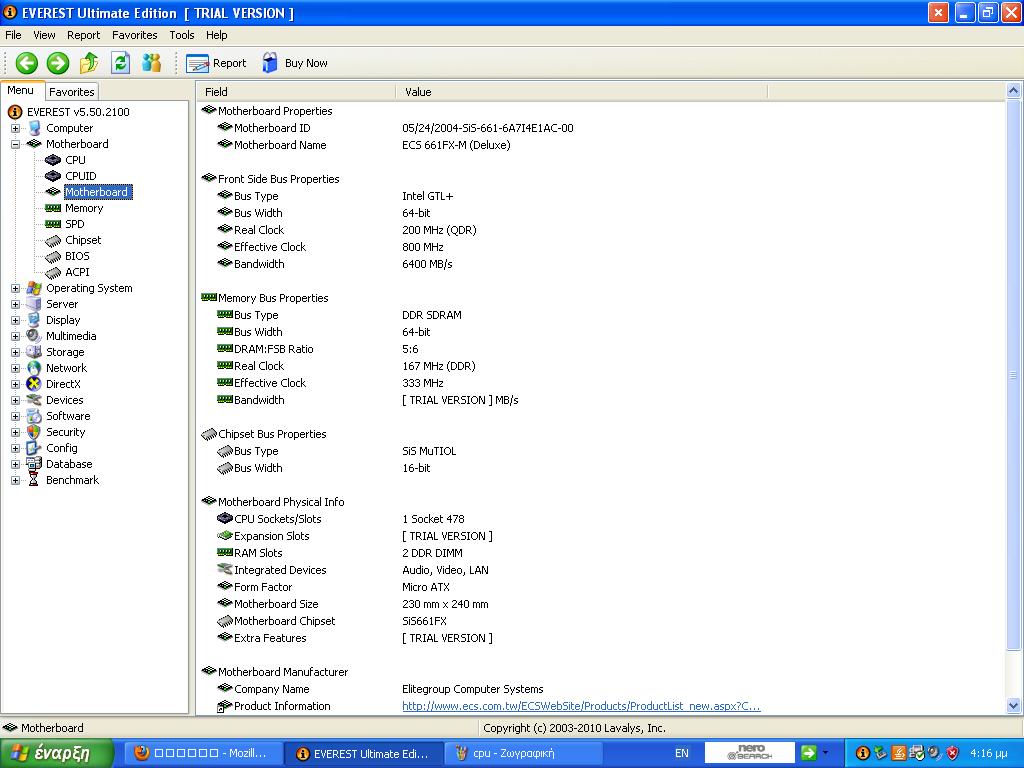Image resolution: width=1024 pixels, height=768 pixels.
Task: Go up one level with Up arrow icon
Action: pyautogui.click(x=89, y=63)
